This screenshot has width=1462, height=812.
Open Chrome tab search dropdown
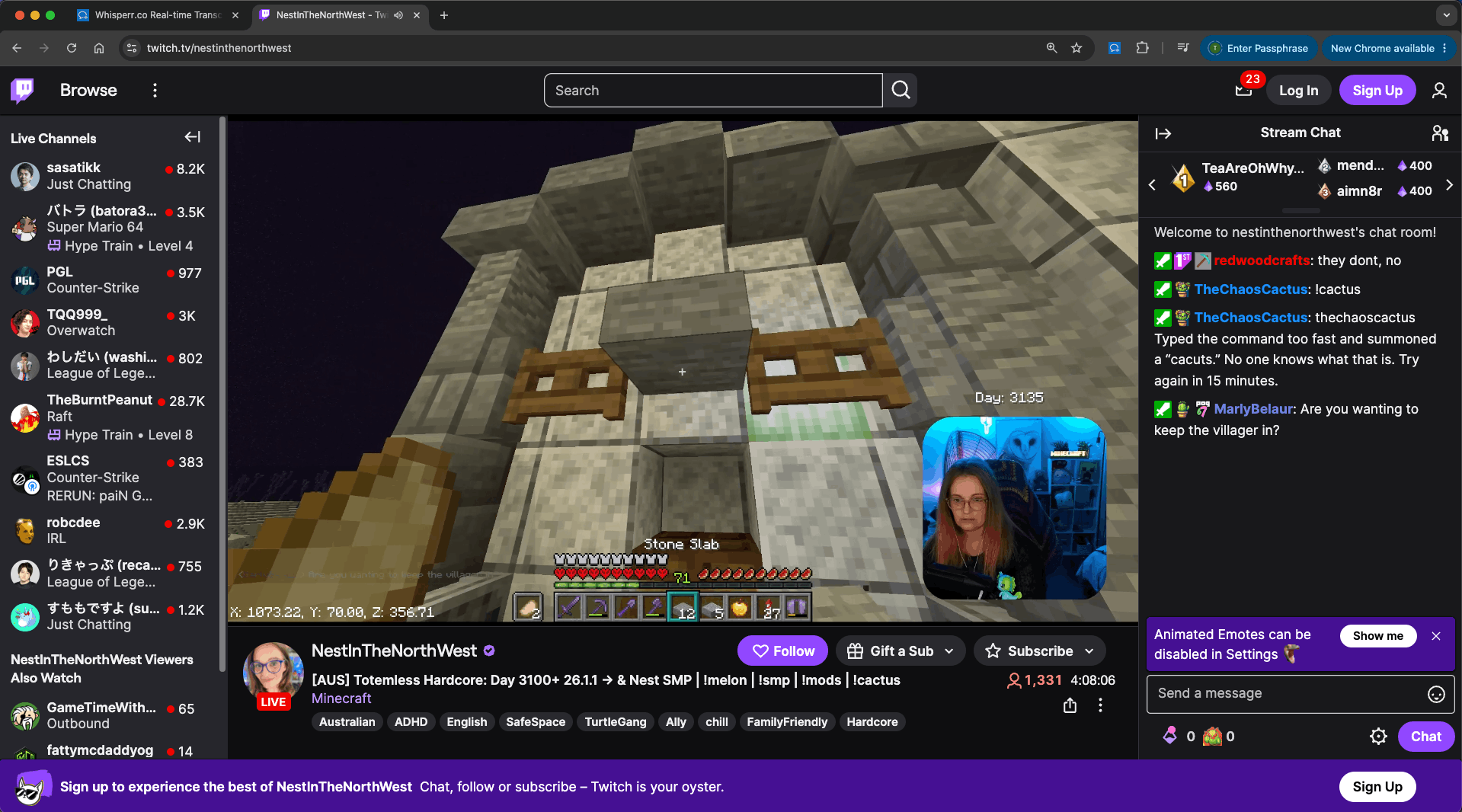point(1446,15)
